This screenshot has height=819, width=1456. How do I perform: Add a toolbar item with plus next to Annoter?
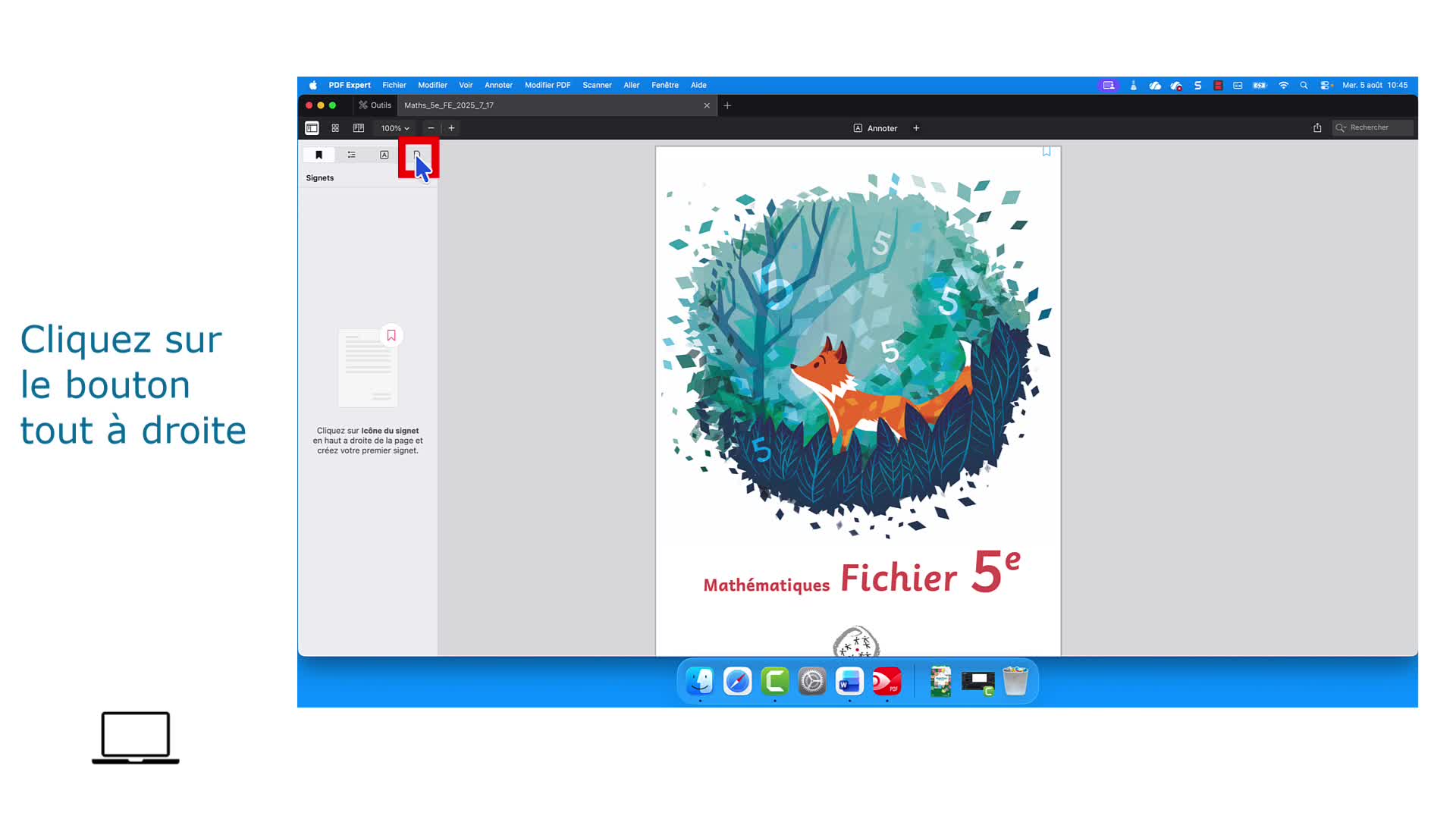click(x=916, y=128)
